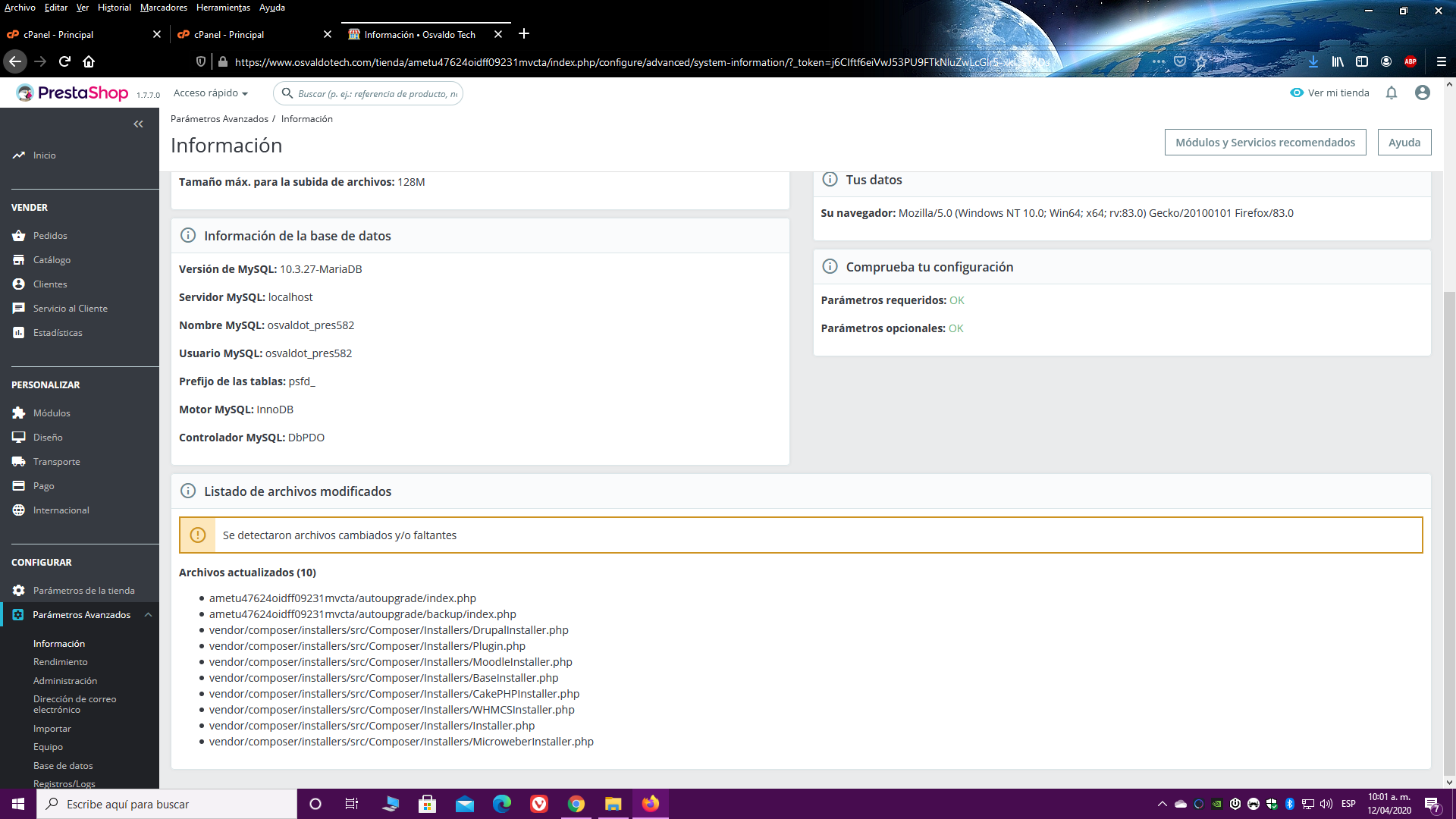This screenshot has height=819, width=1456.
Task: Collapse the Parámetros Avanzados submenu
Action: (148, 615)
